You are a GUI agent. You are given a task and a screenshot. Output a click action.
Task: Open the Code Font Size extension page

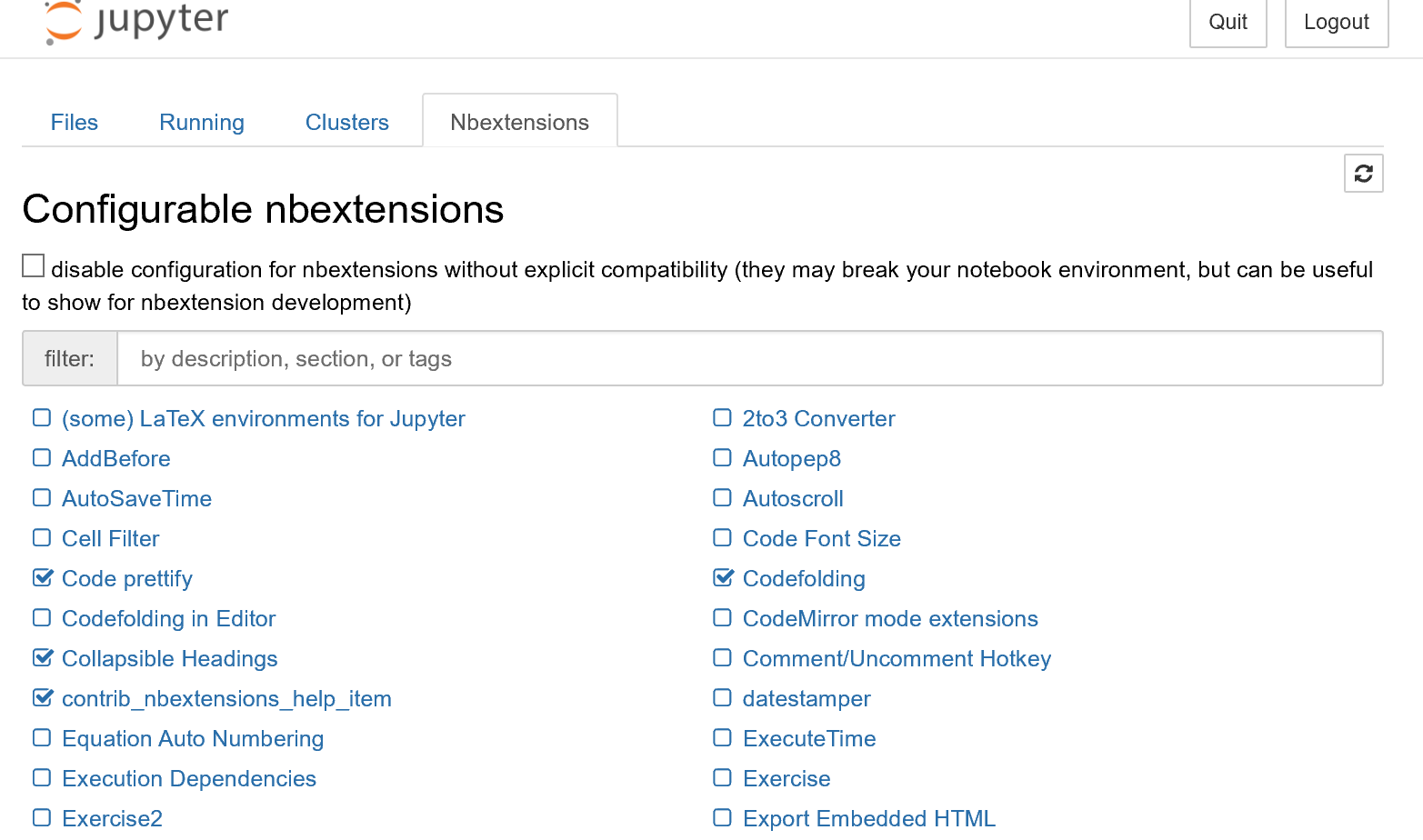pos(821,538)
